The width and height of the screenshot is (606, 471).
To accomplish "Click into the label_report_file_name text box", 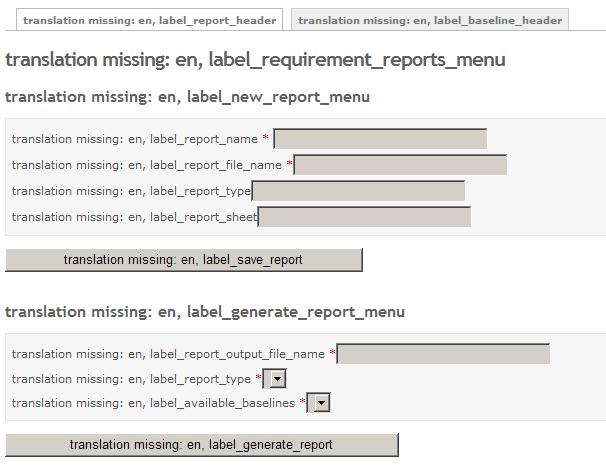I will pos(400,165).
